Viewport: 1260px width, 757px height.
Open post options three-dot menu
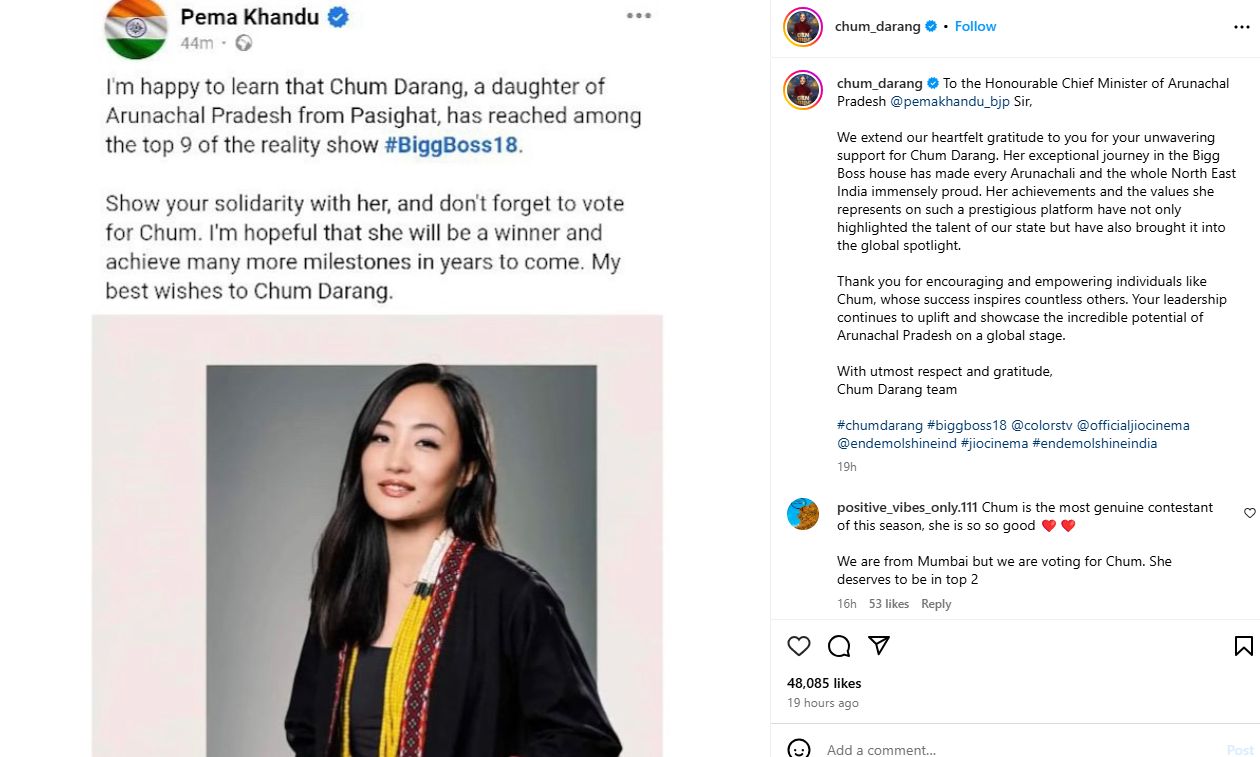point(1241,27)
